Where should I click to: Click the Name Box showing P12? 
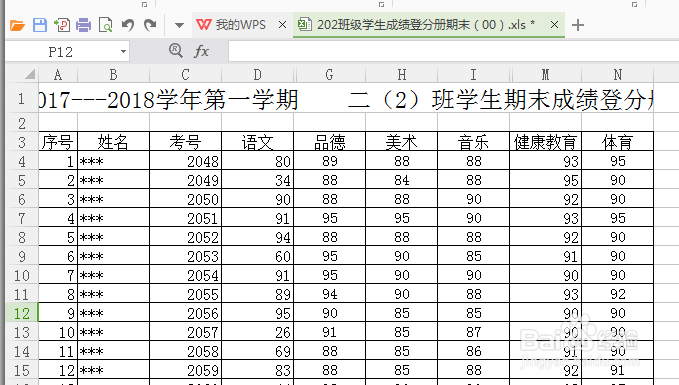click(x=61, y=52)
